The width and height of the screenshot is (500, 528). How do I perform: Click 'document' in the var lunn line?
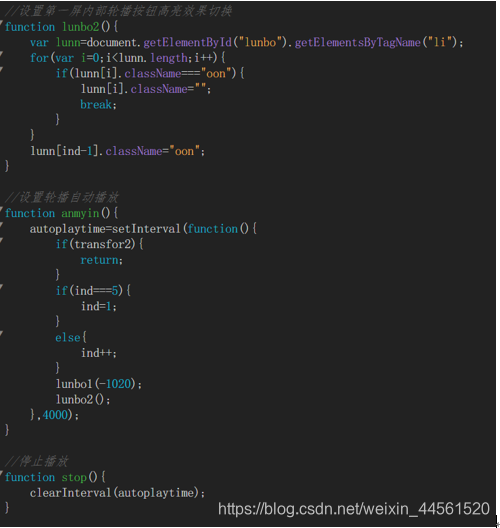tap(112, 42)
